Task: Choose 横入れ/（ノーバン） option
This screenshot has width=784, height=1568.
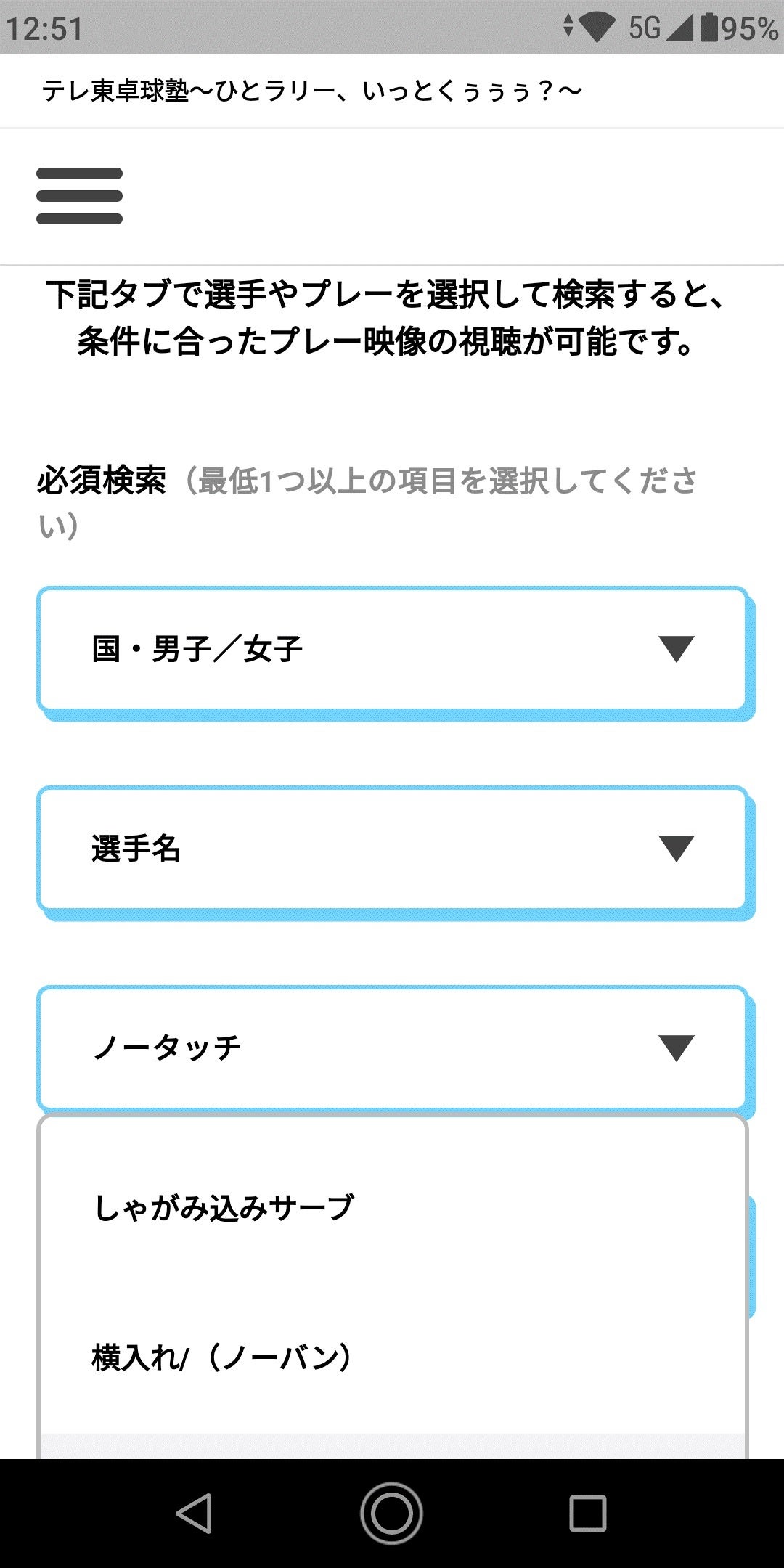Action: point(222,1357)
